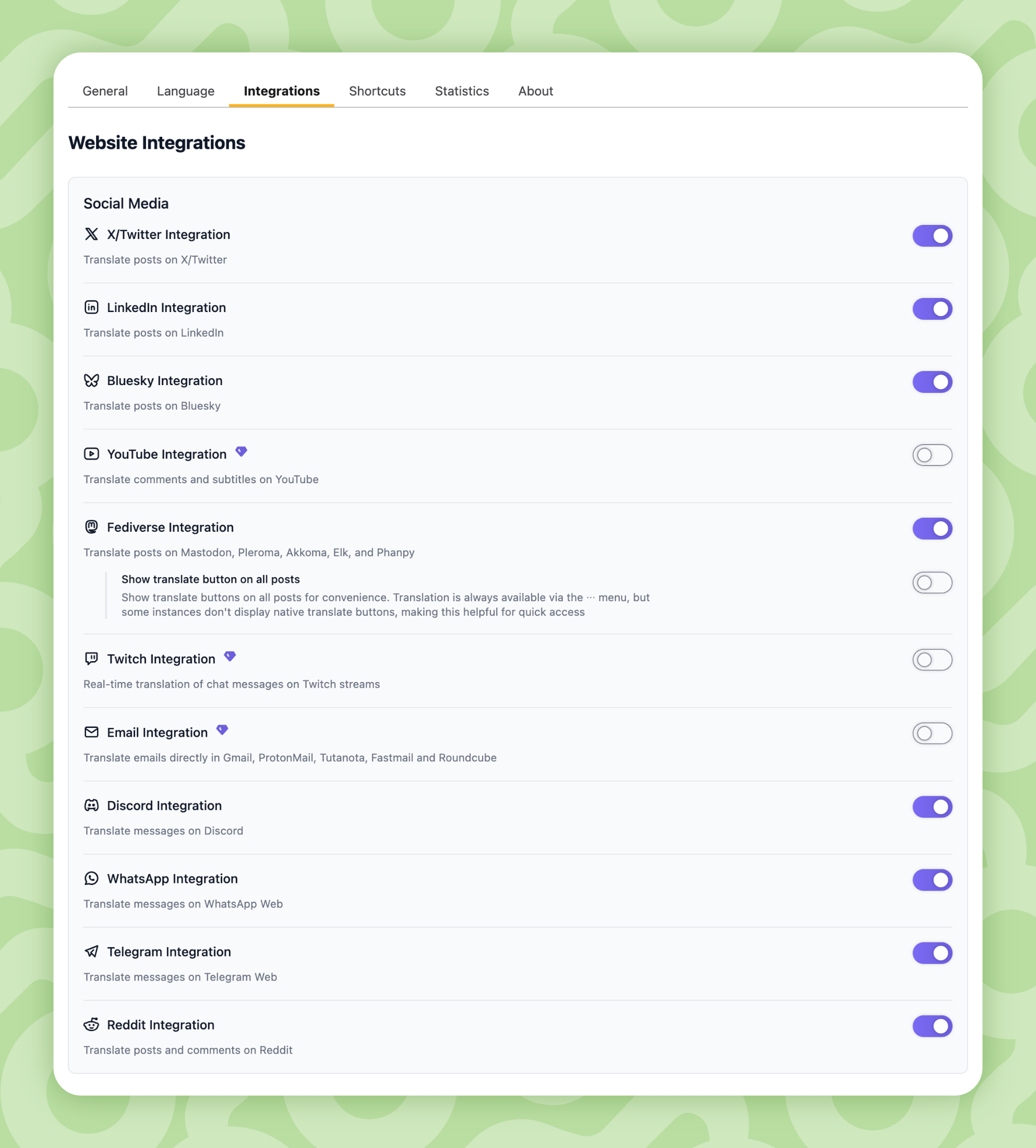
Task: Click the Telegram paper plane icon
Action: [x=92, y=952]
